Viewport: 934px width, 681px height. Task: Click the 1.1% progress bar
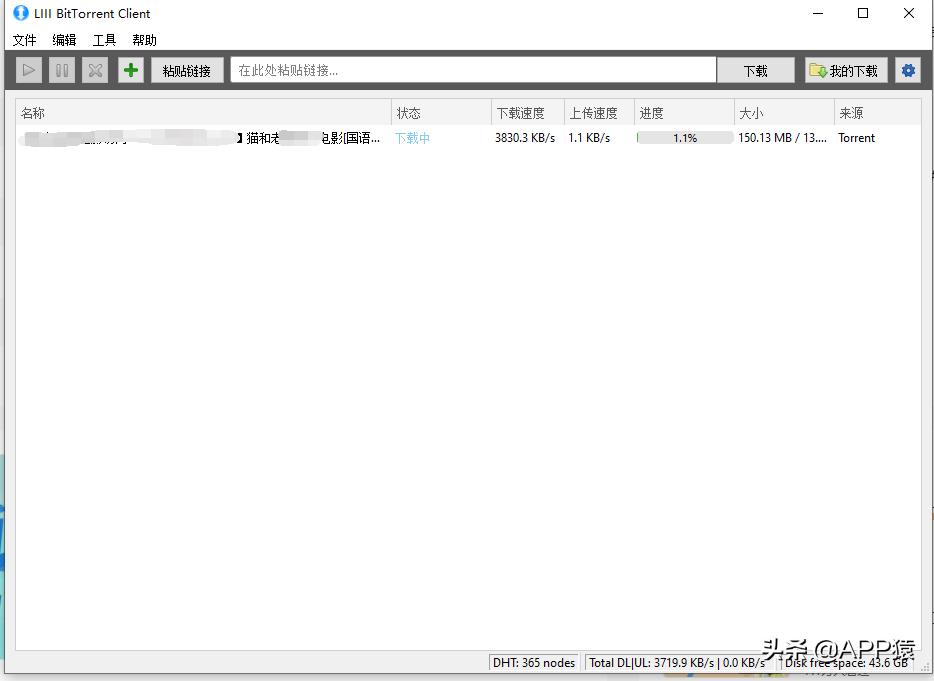(x=682, y=137)
